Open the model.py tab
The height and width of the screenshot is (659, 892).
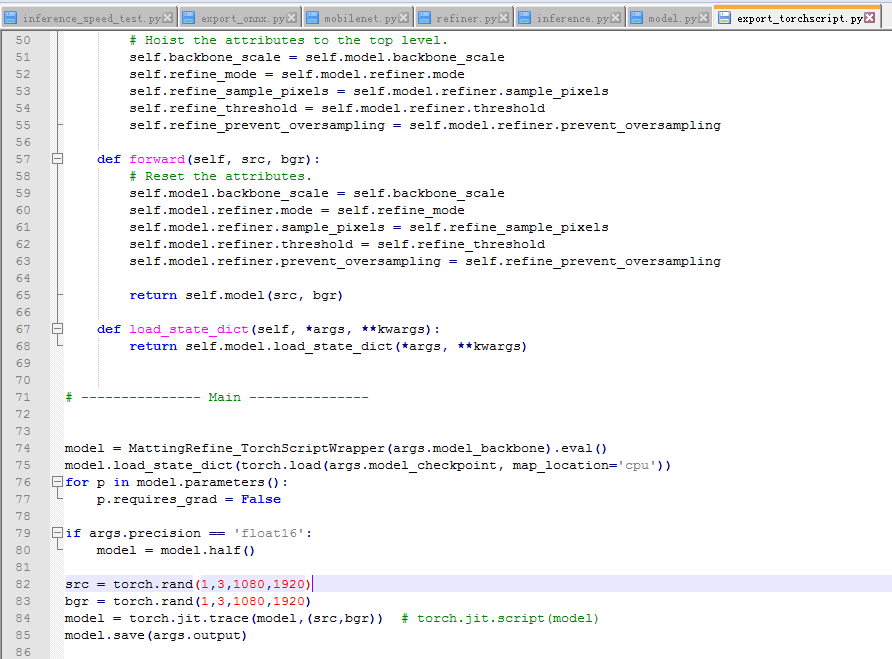click(672, 18)
